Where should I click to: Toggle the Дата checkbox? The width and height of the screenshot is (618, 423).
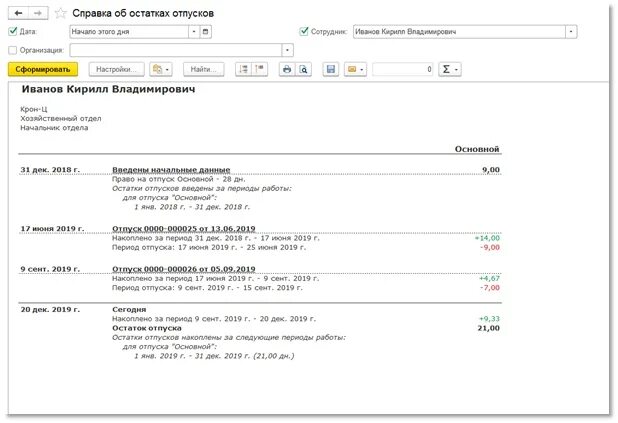pos(13,31)
